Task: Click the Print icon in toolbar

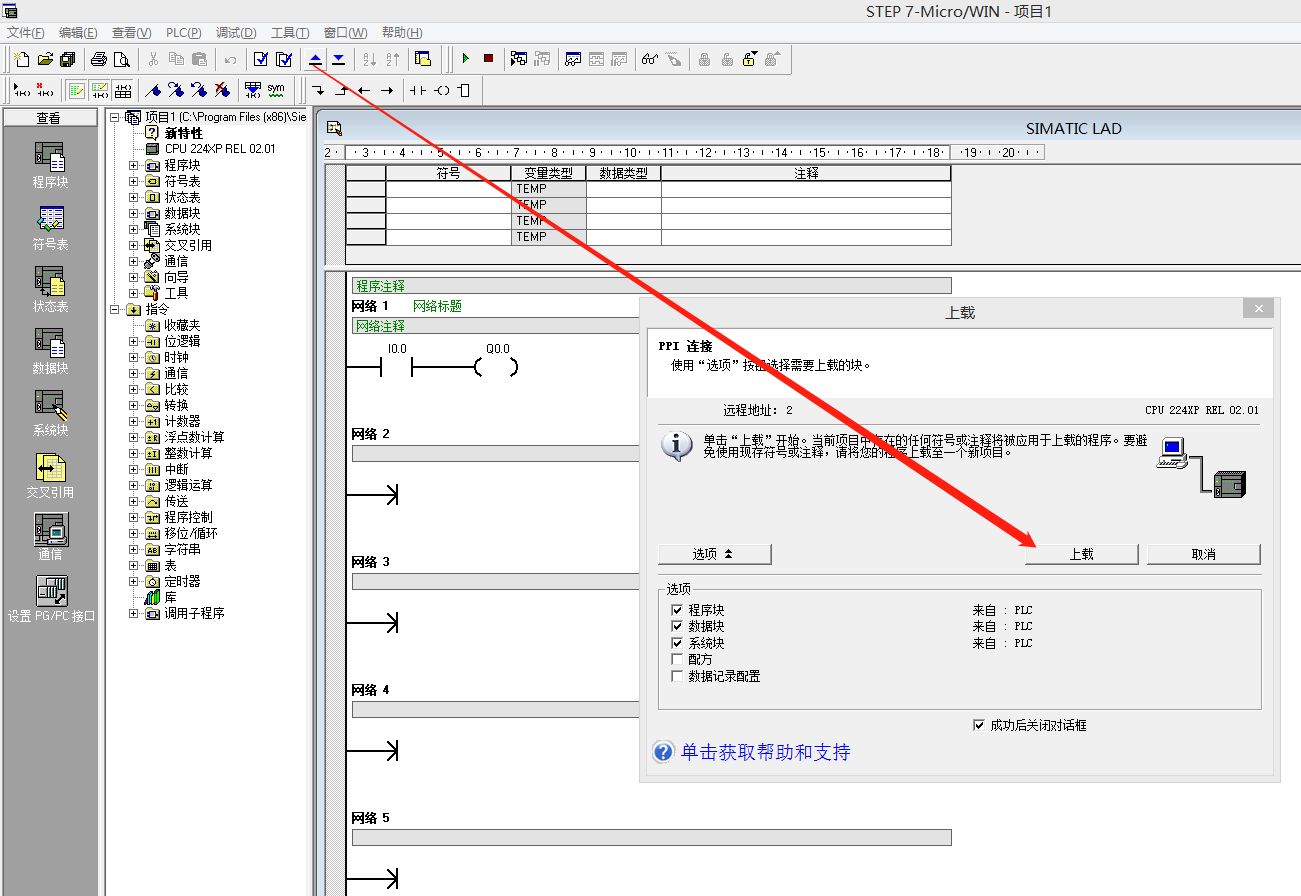Action: point(99,59)
